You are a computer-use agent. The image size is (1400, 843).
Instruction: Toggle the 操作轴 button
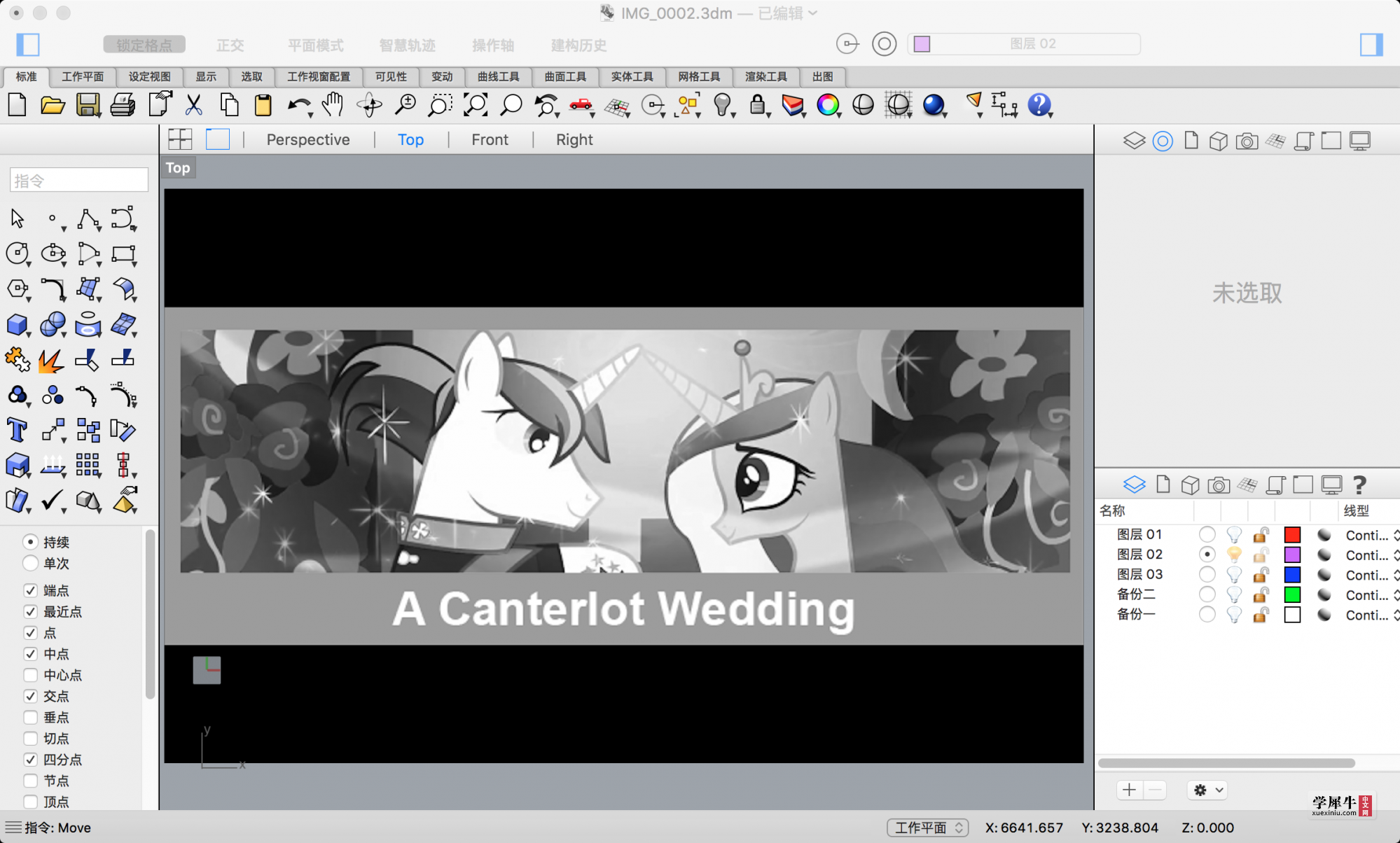tap(493, 45)
